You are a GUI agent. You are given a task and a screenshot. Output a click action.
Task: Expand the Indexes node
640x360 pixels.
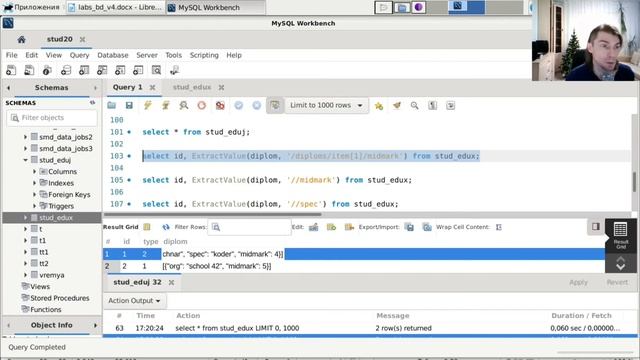coord(34,183)
